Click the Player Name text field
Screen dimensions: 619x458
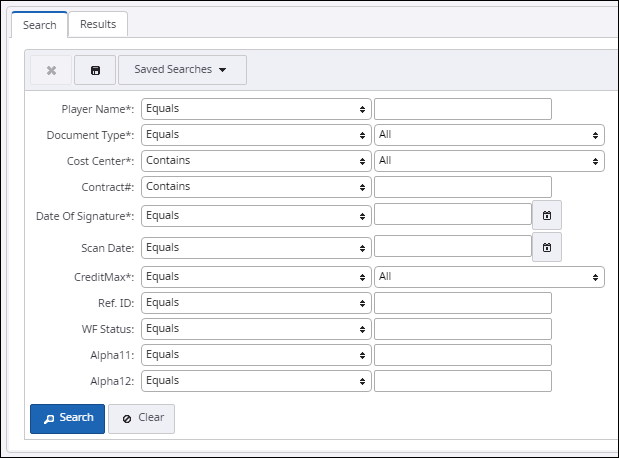point(462,109)
